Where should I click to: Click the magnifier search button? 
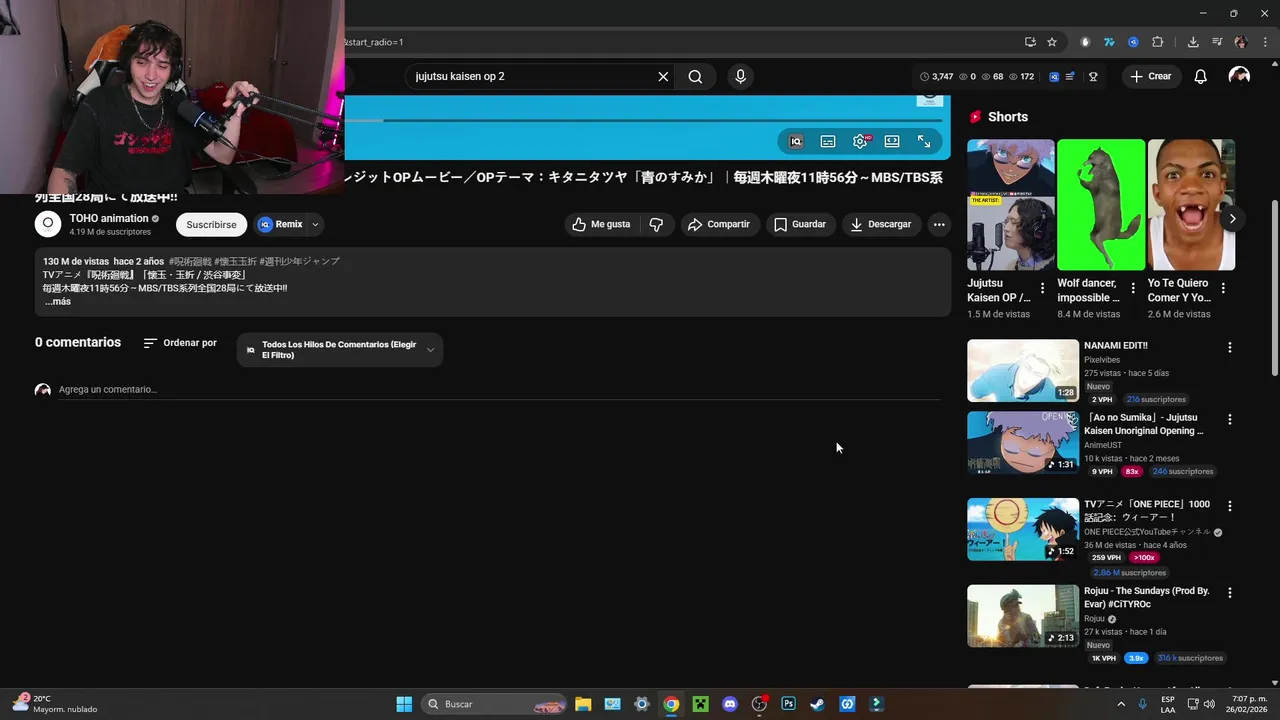[695, 77]
